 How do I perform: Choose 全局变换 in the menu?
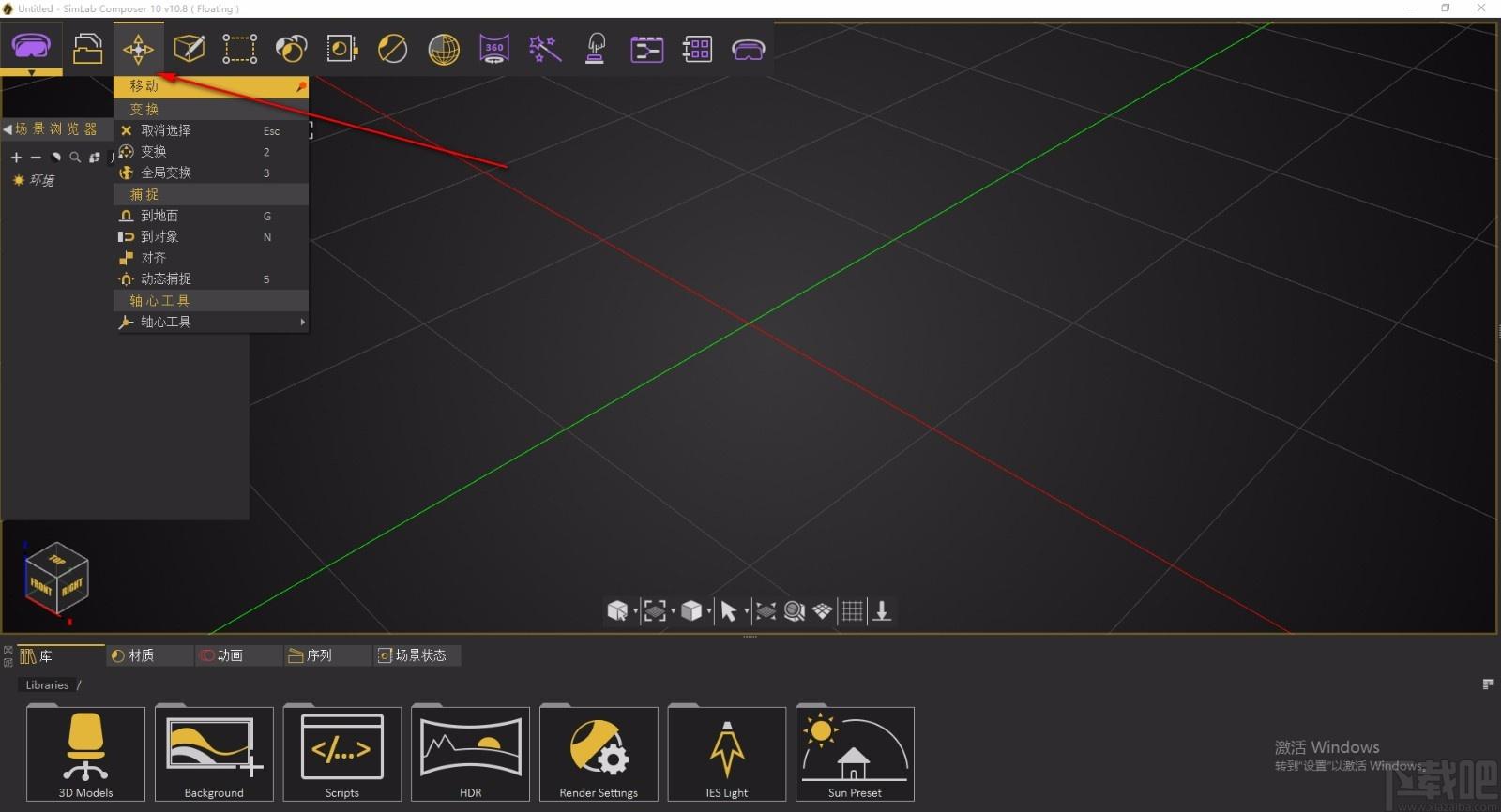tap(211, 173)
